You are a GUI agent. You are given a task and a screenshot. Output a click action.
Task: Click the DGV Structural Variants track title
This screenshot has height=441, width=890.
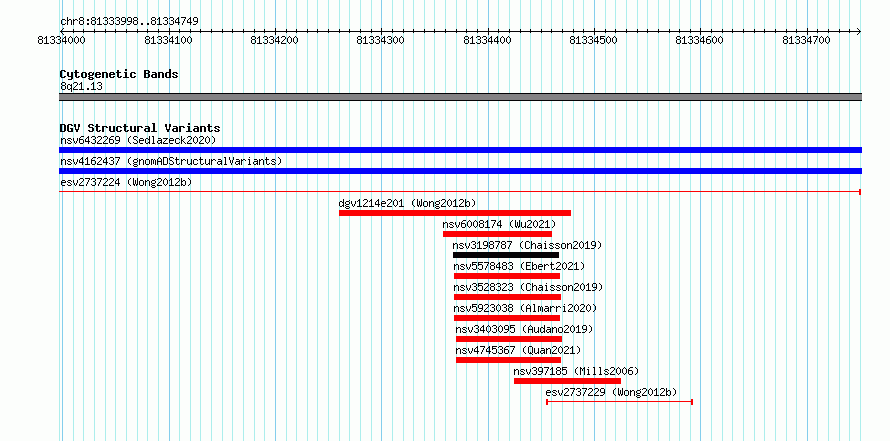(x=140, y=128)
